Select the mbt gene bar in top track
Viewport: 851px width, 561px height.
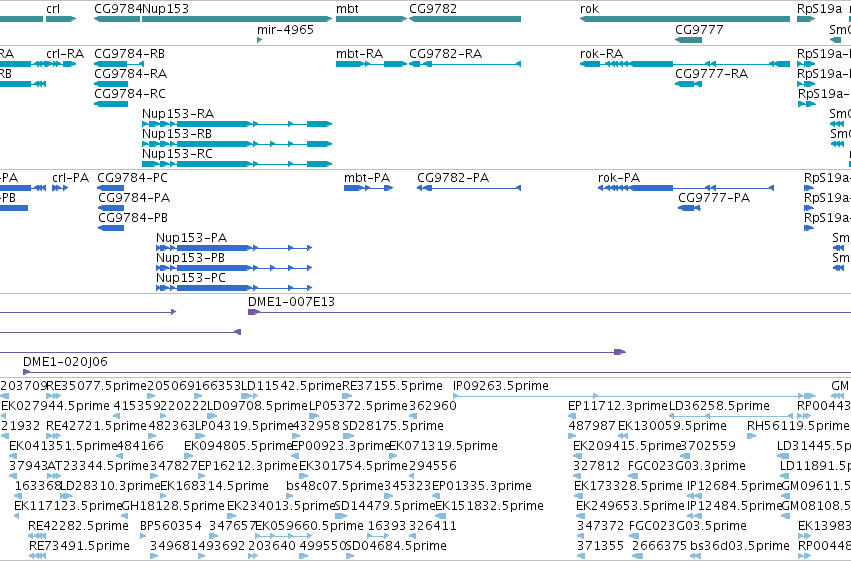pos(371,19)
